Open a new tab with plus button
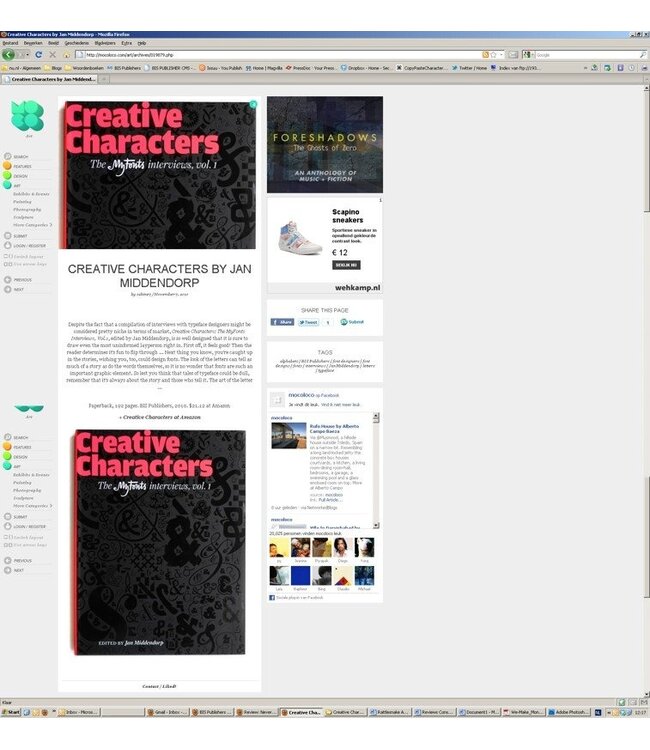This screenshot has height=750, width=650. pos(104,79)
